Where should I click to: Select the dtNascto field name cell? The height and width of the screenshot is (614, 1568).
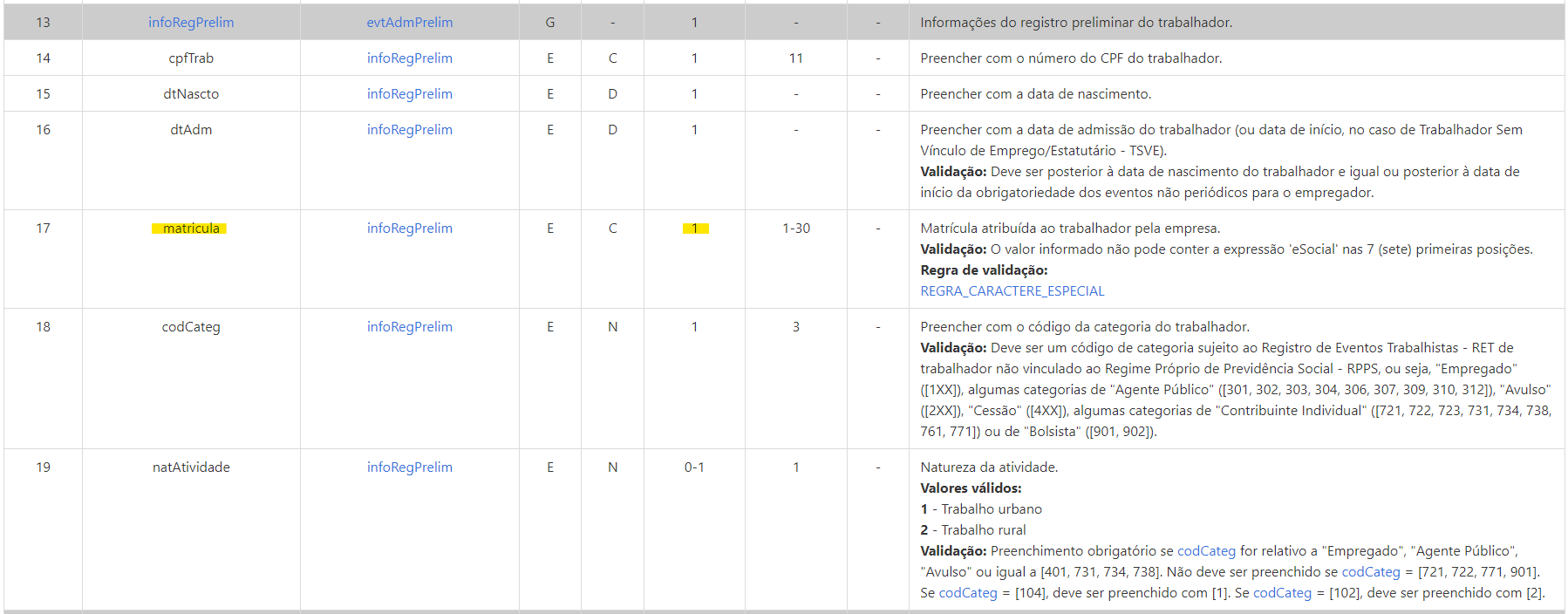[x=191, y=94]
